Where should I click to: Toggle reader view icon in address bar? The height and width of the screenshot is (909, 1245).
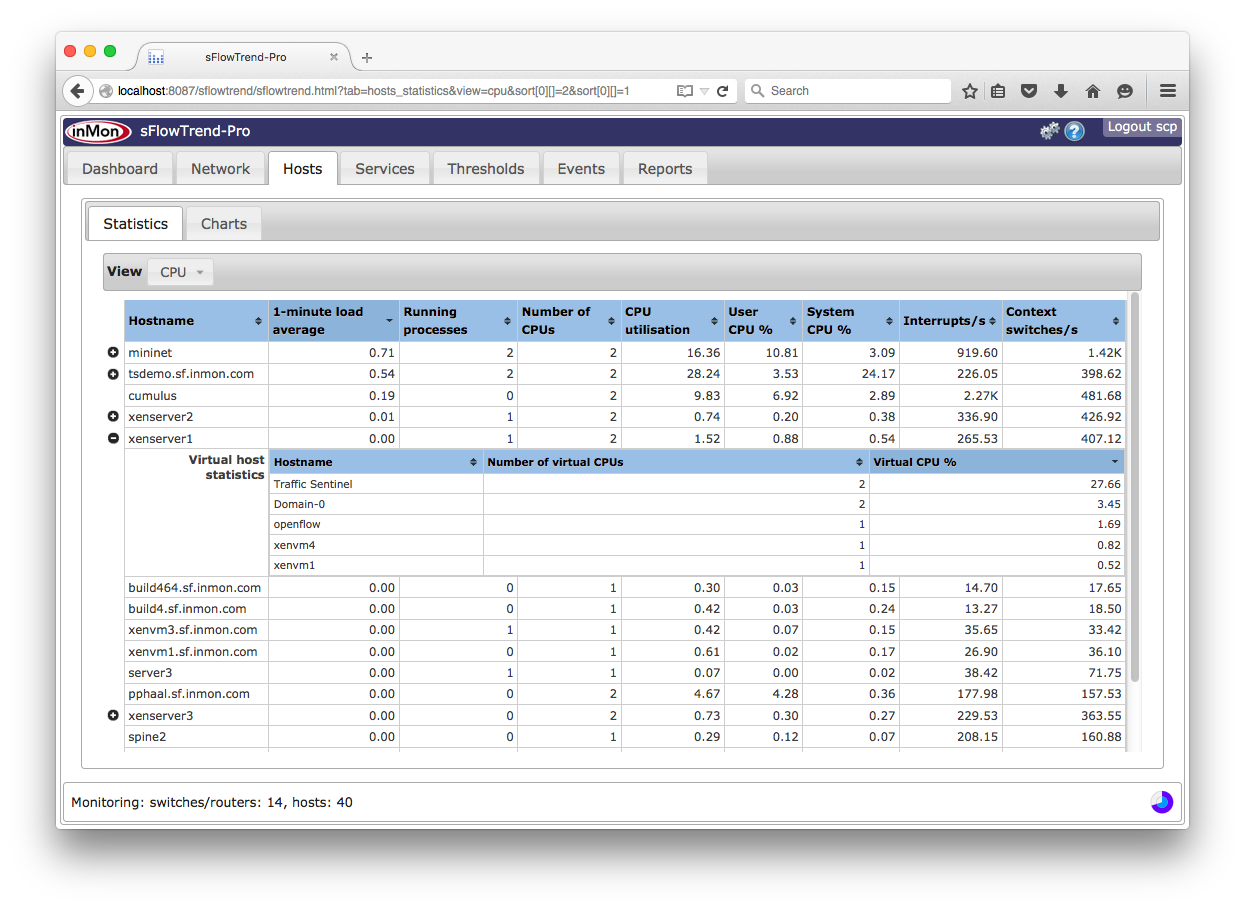tap(684, 91)
